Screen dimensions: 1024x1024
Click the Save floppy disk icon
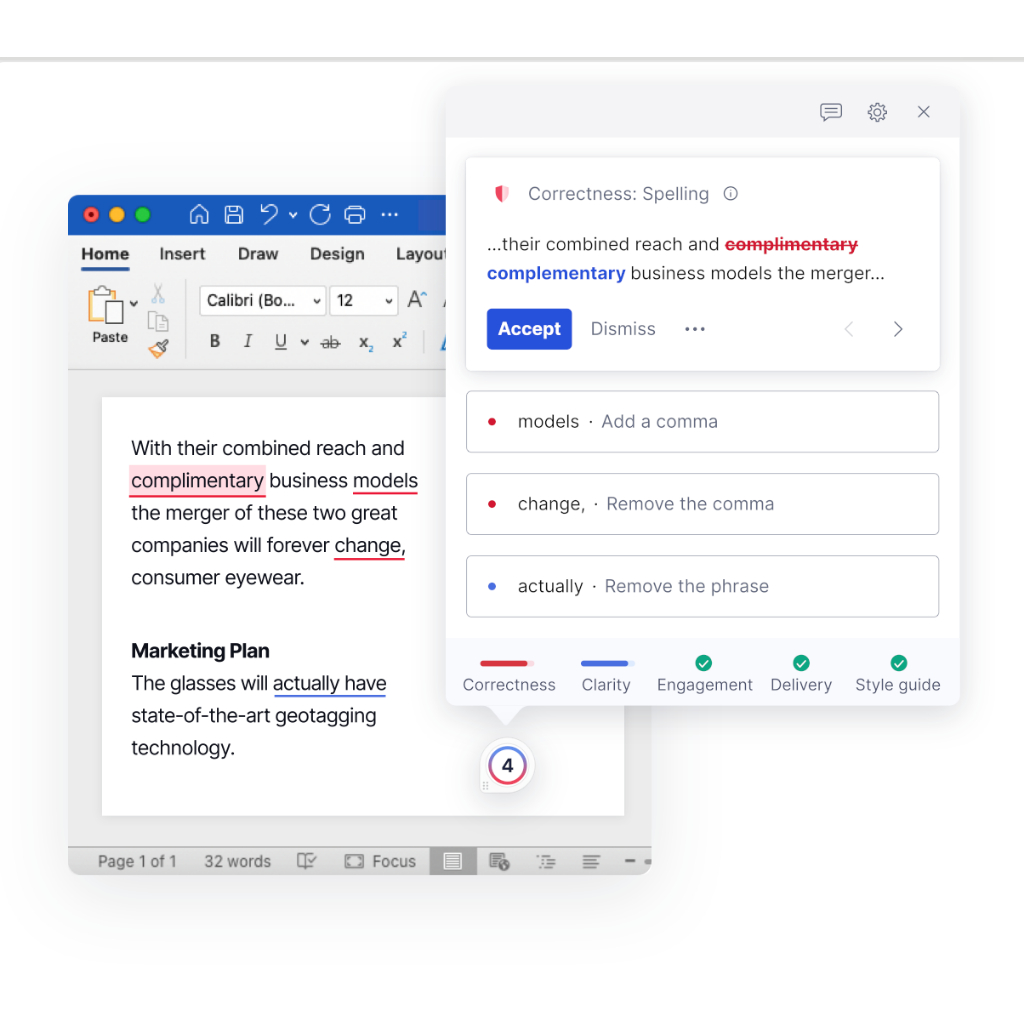pyautogui.click(x=234, y=214)
